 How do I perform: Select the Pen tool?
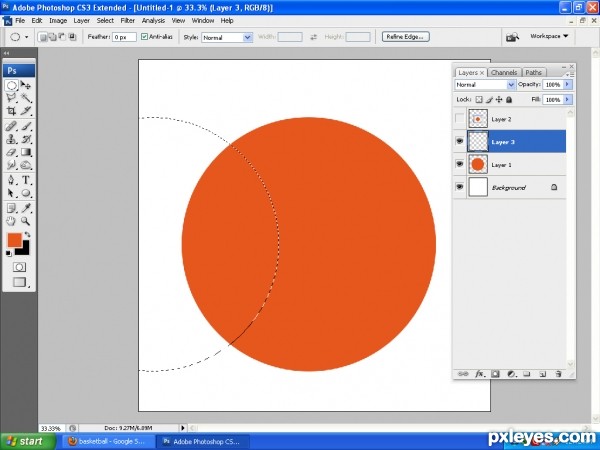(x=11, y=180)
